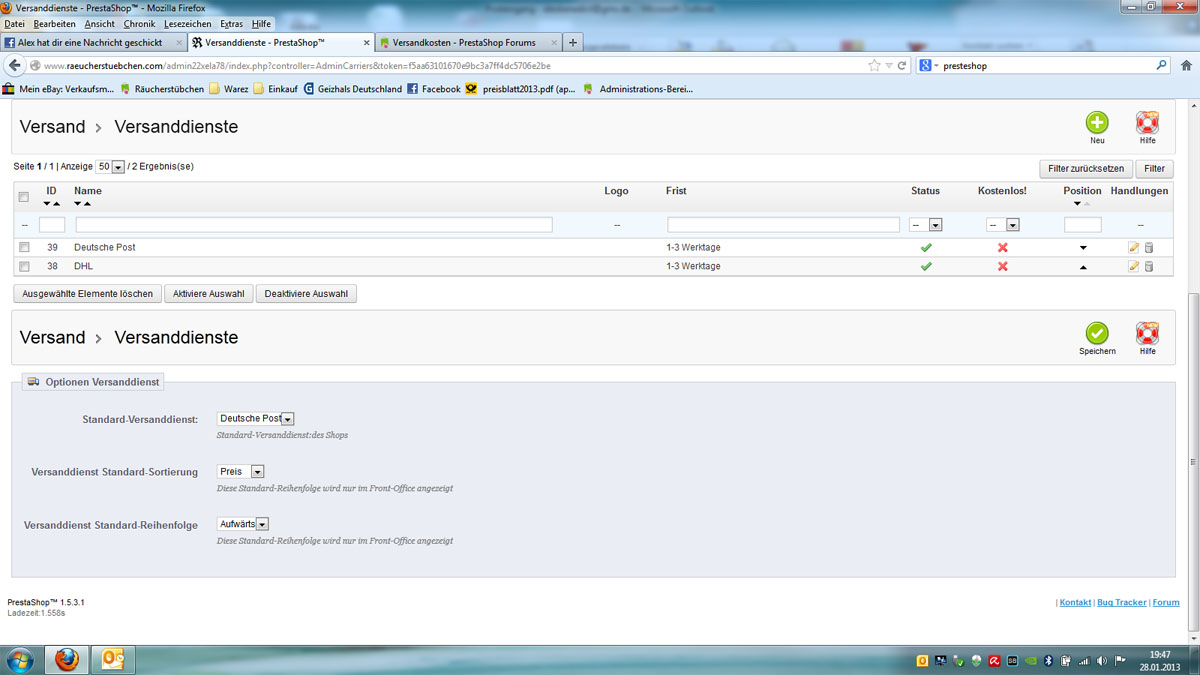Image resolution: width=1200 pixels, height=675 pixels.
Task: Open Status filter dropdown
Action: point(926,225)
